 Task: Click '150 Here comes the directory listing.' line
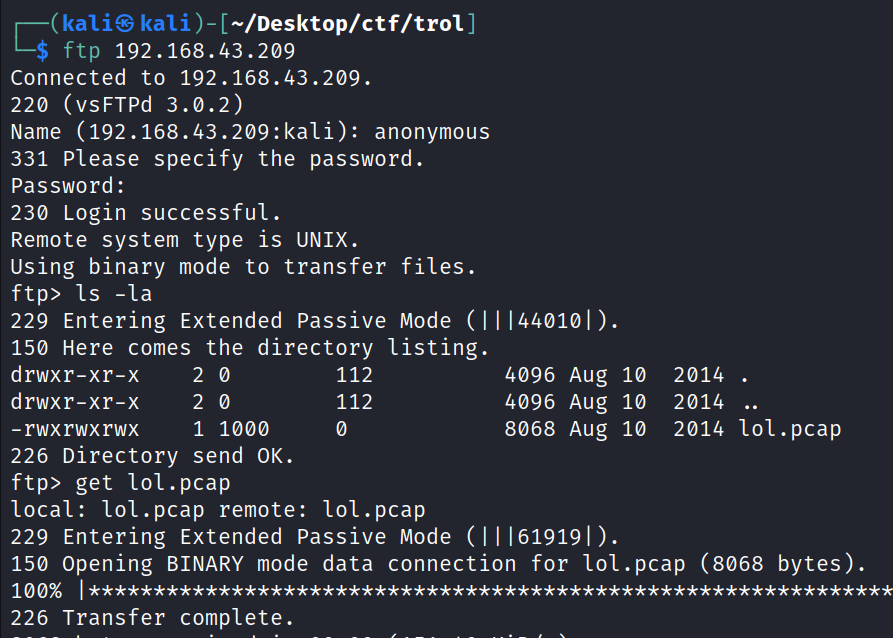pyautogui.click(x=250, y=348)
